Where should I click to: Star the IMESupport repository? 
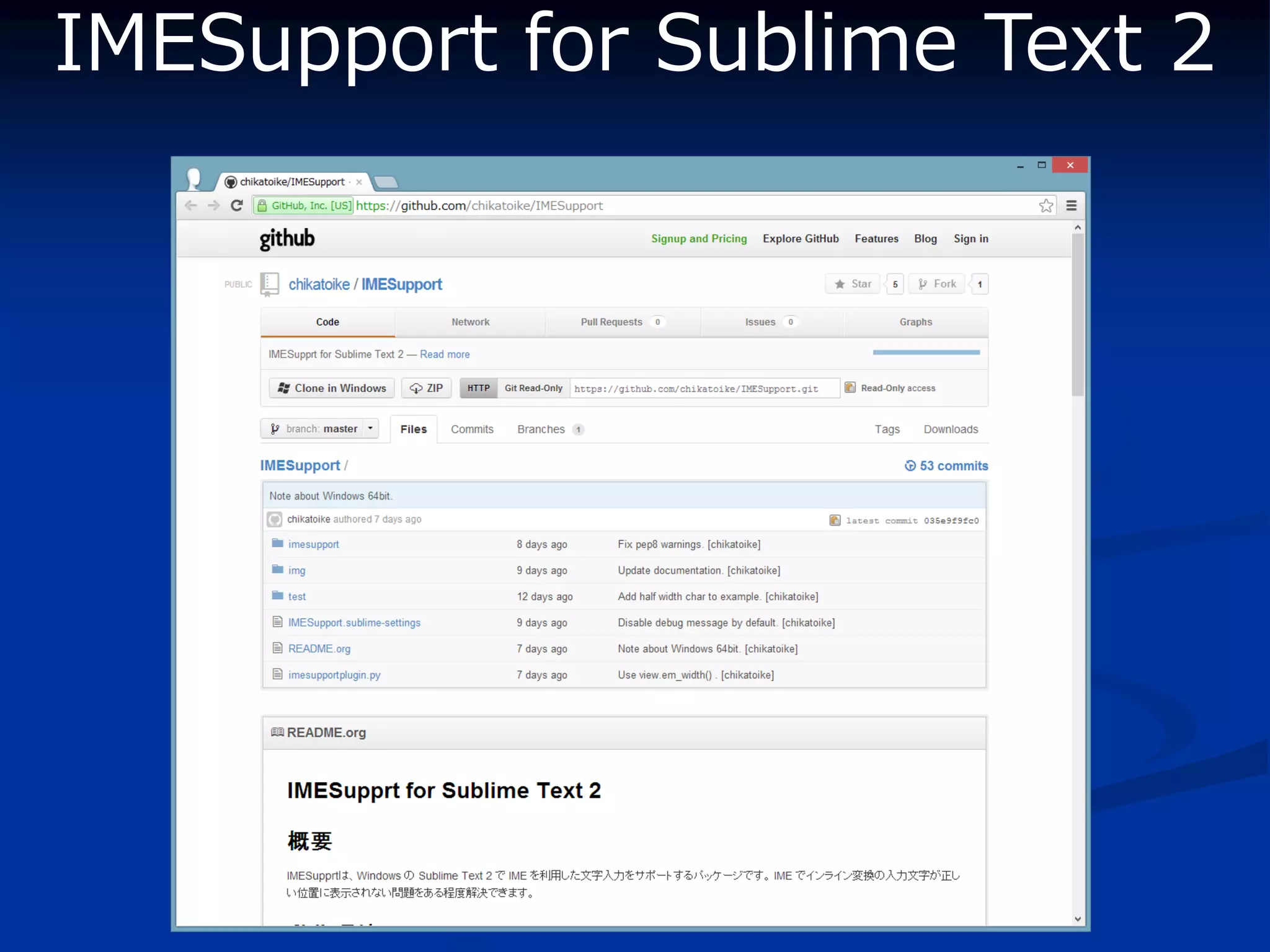coord(853,284)
